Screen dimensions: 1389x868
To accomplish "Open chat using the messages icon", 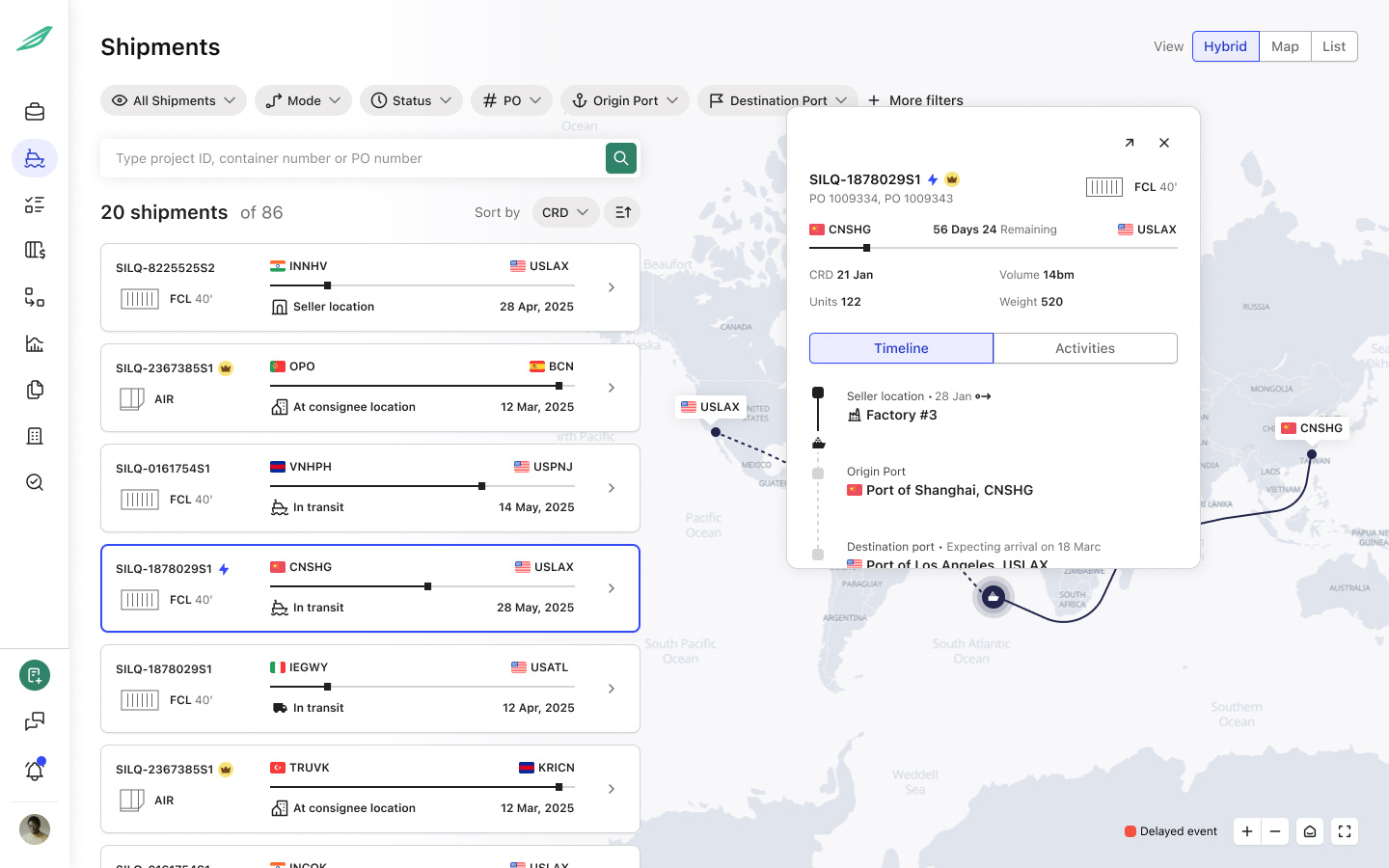I will pyautogui.click(x=35, y=721).
